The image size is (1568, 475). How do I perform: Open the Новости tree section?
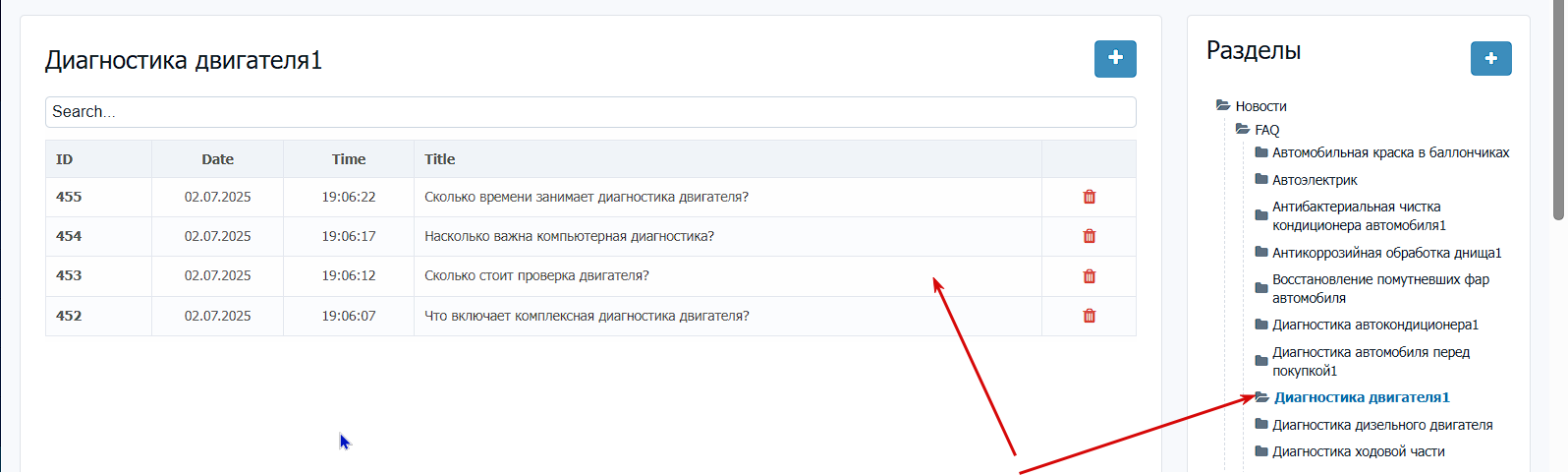click(1260, 106)
